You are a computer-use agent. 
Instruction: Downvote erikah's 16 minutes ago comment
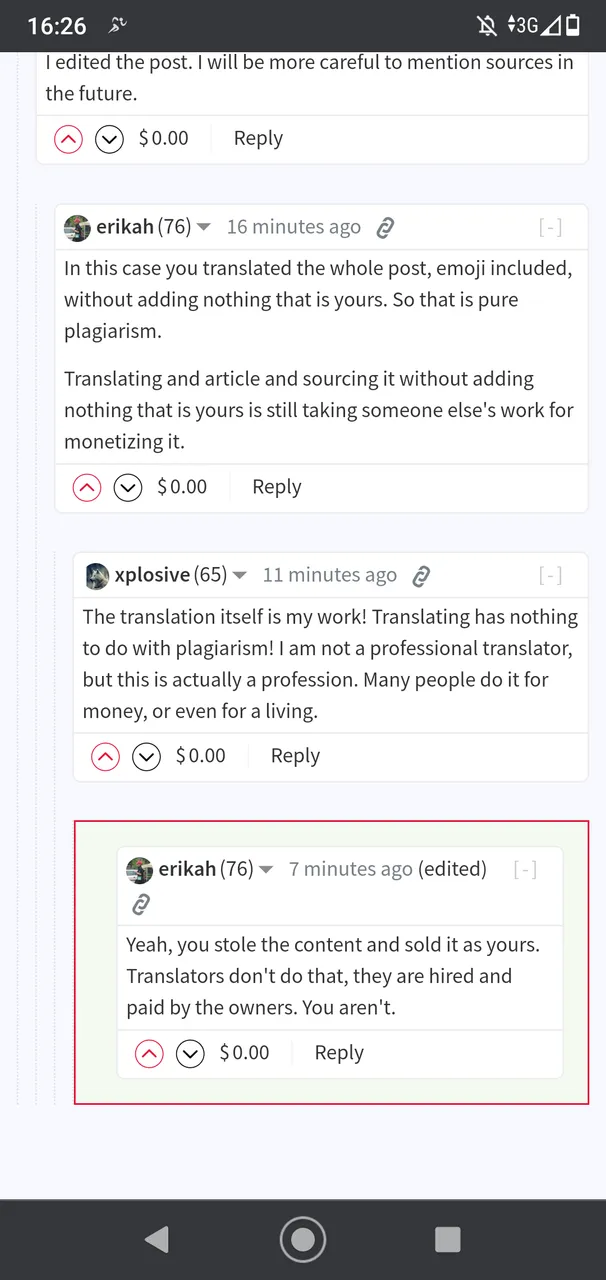(127, 487)
